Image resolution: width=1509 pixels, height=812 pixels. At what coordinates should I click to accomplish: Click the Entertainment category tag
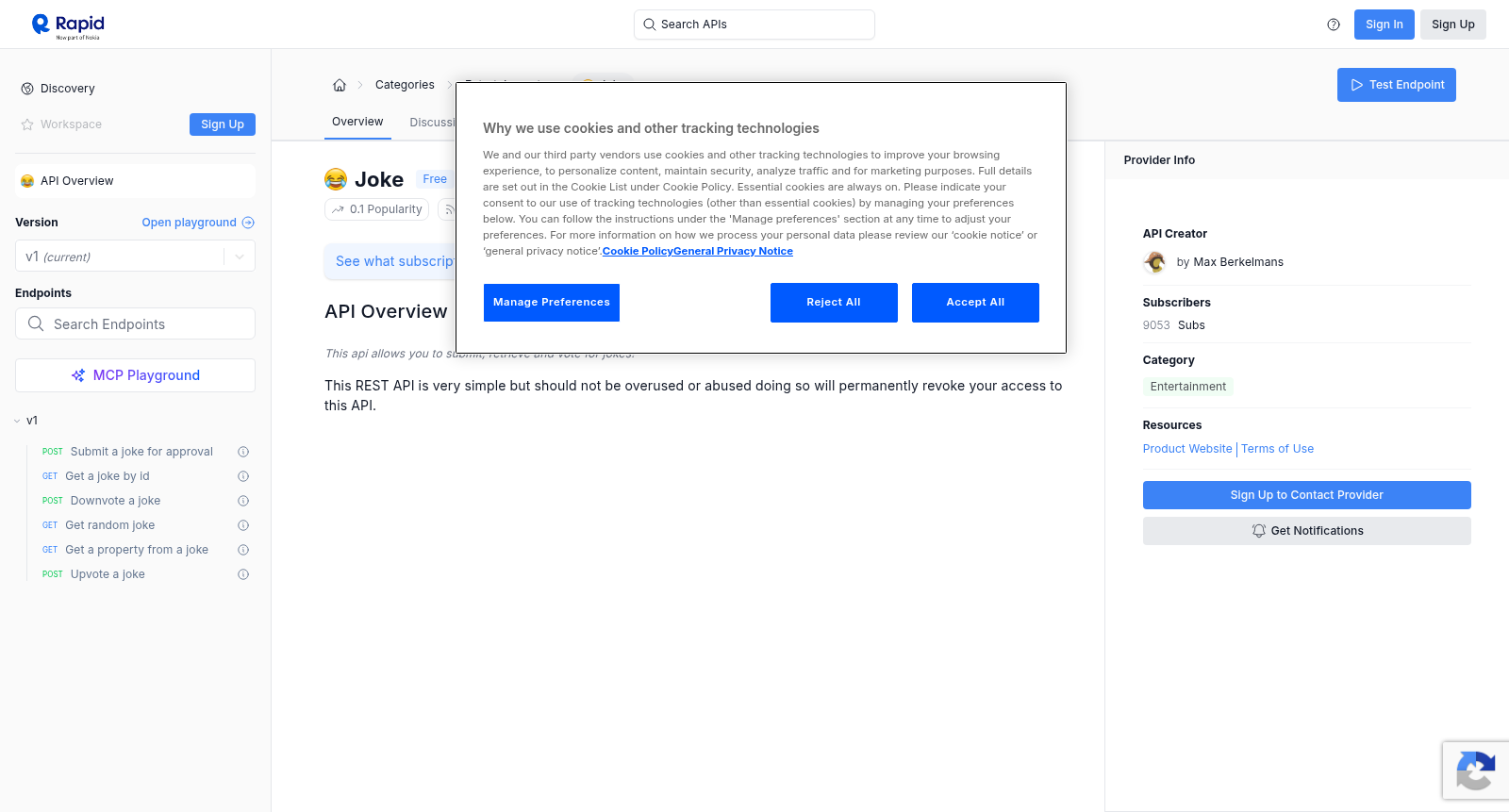click(x=1188, y=387)
